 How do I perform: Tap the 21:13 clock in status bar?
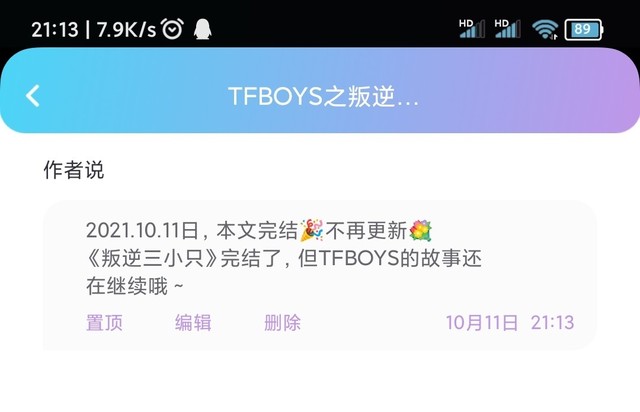tap(55, 29)
